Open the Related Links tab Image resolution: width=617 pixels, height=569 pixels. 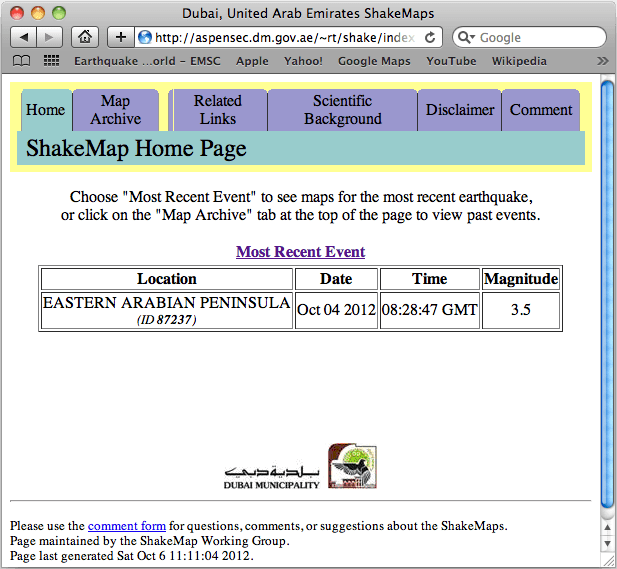(218, 110)
